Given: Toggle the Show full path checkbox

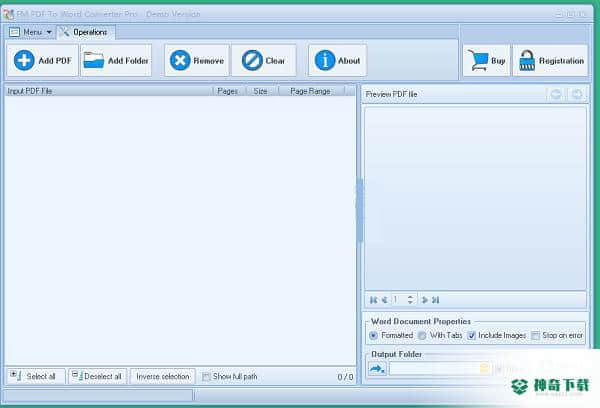Looking at the screenshot, I should pyautogui.click(x=230, y=377).
